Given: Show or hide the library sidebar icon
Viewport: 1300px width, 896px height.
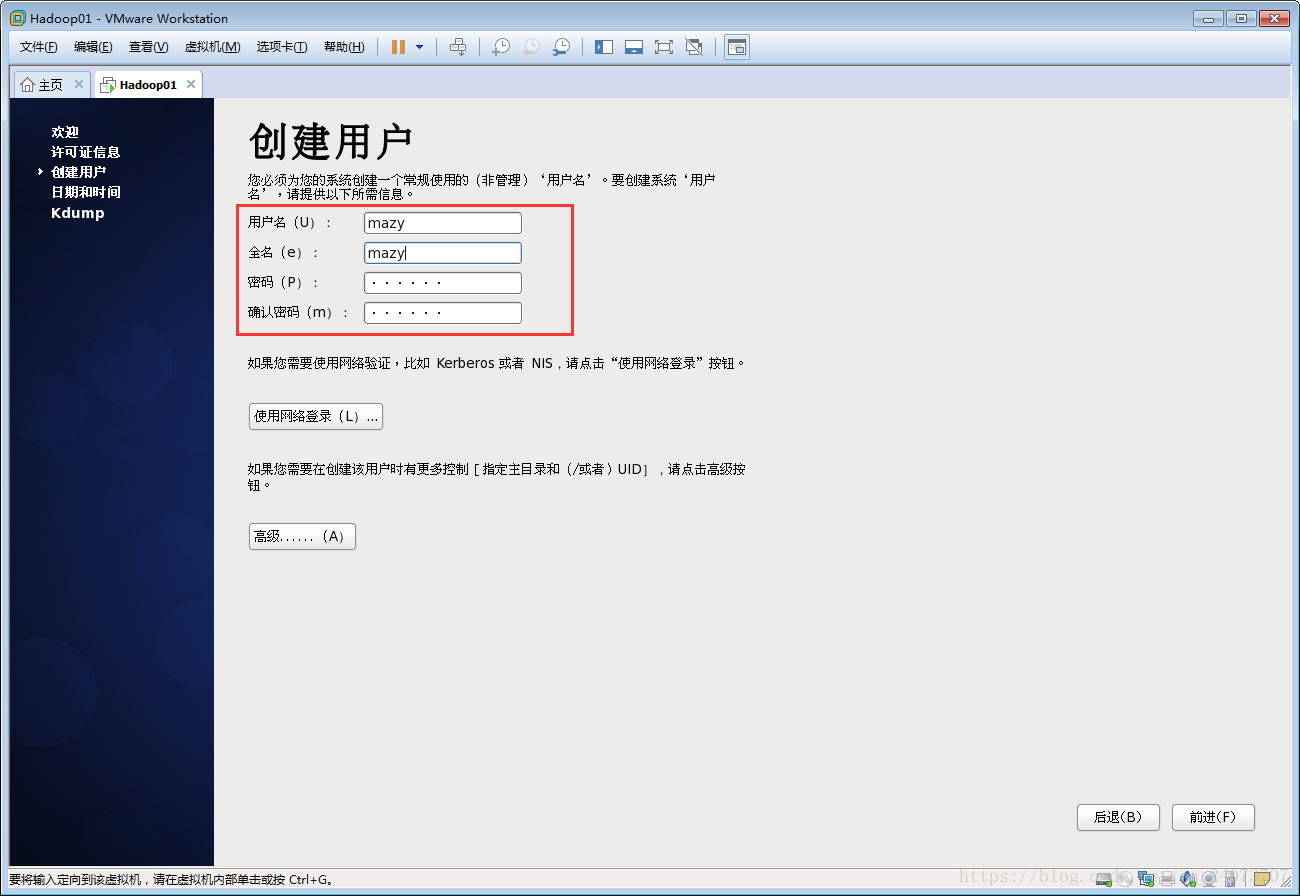Looking at the screenshot, I should click(604, 47).
